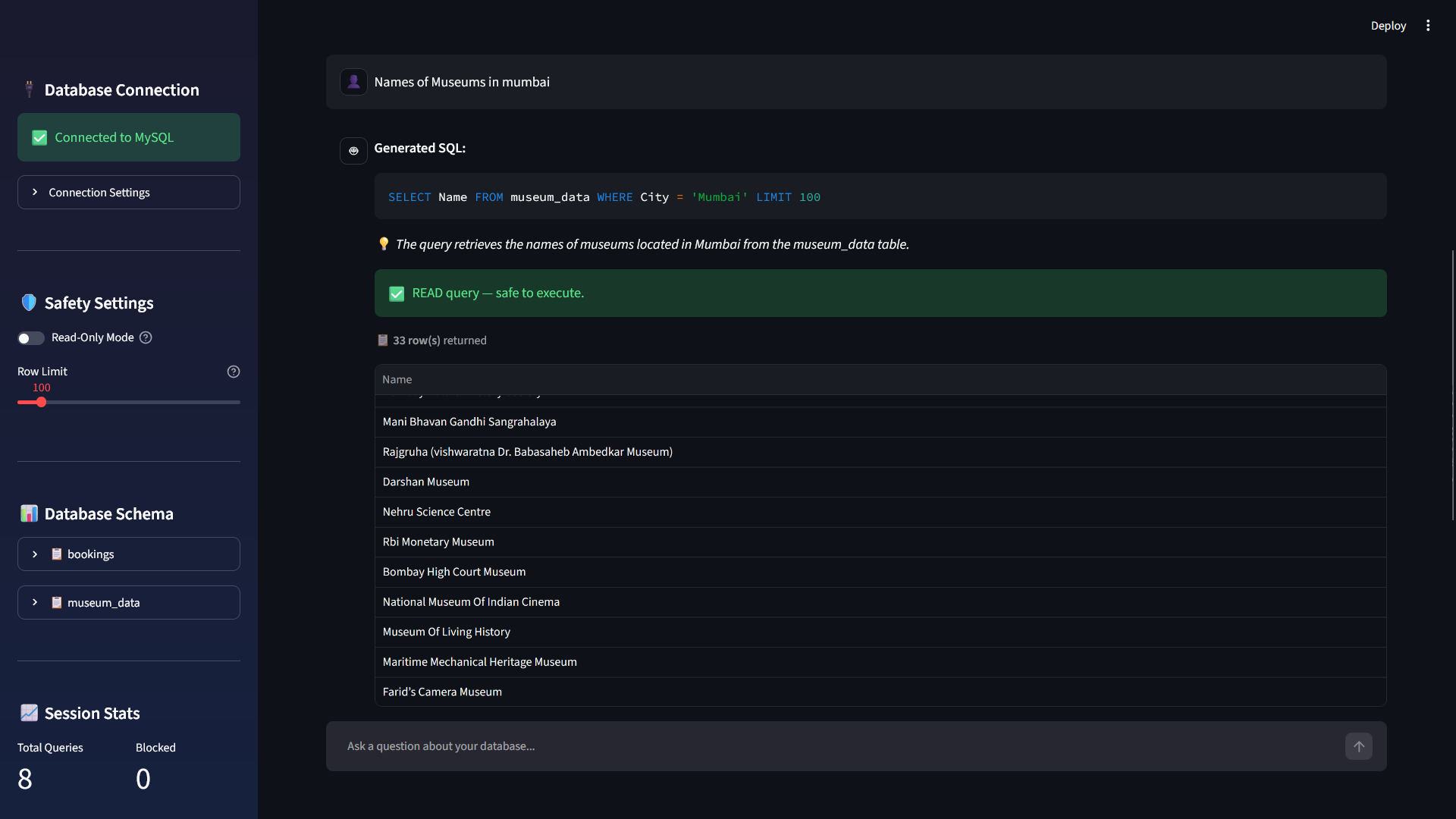
Task: Click the checkmark icon in READ query banner
Action: (x=397, y=293)
